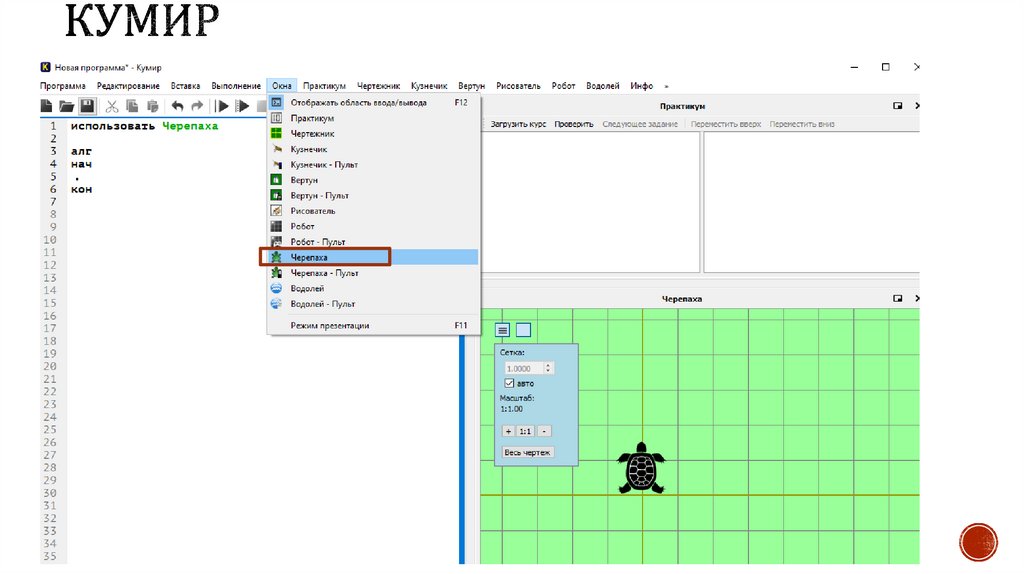Image resolution: width=1024 pixels, height=574 pixels.
Task: Copy selection using toolbar copy icon
Action: click(x=132, y=106)
